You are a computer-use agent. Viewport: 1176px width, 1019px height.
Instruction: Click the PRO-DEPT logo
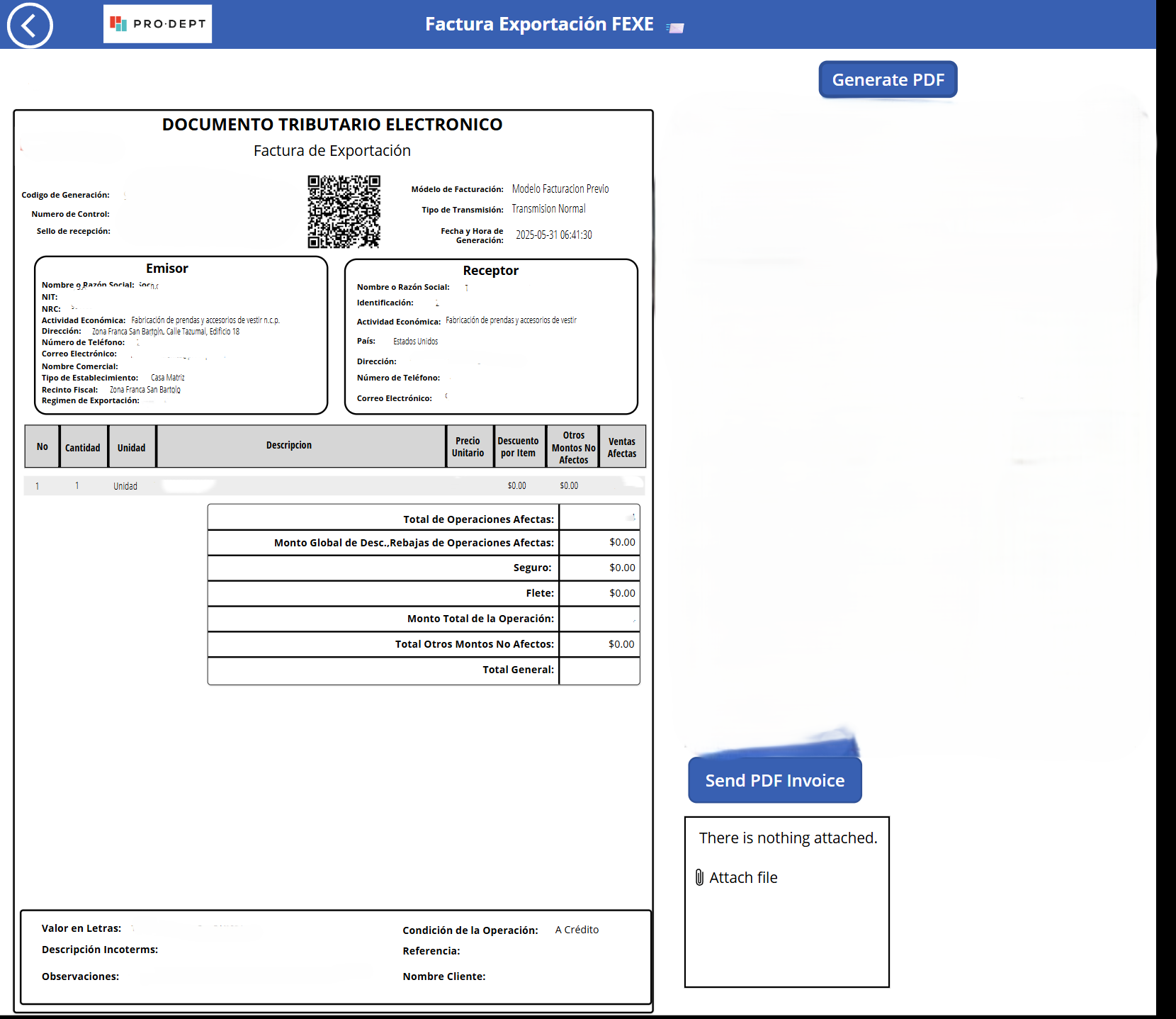coord(157,24)
